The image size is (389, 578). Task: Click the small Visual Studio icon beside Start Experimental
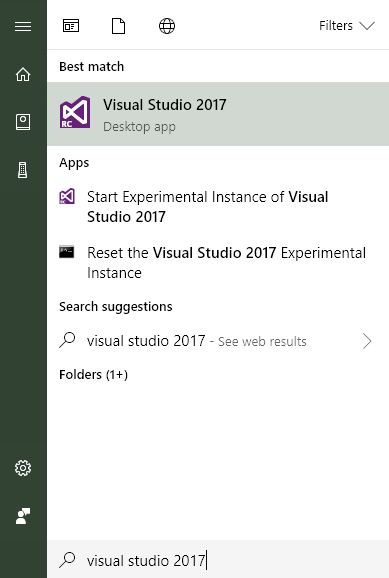tap(67, 196)
